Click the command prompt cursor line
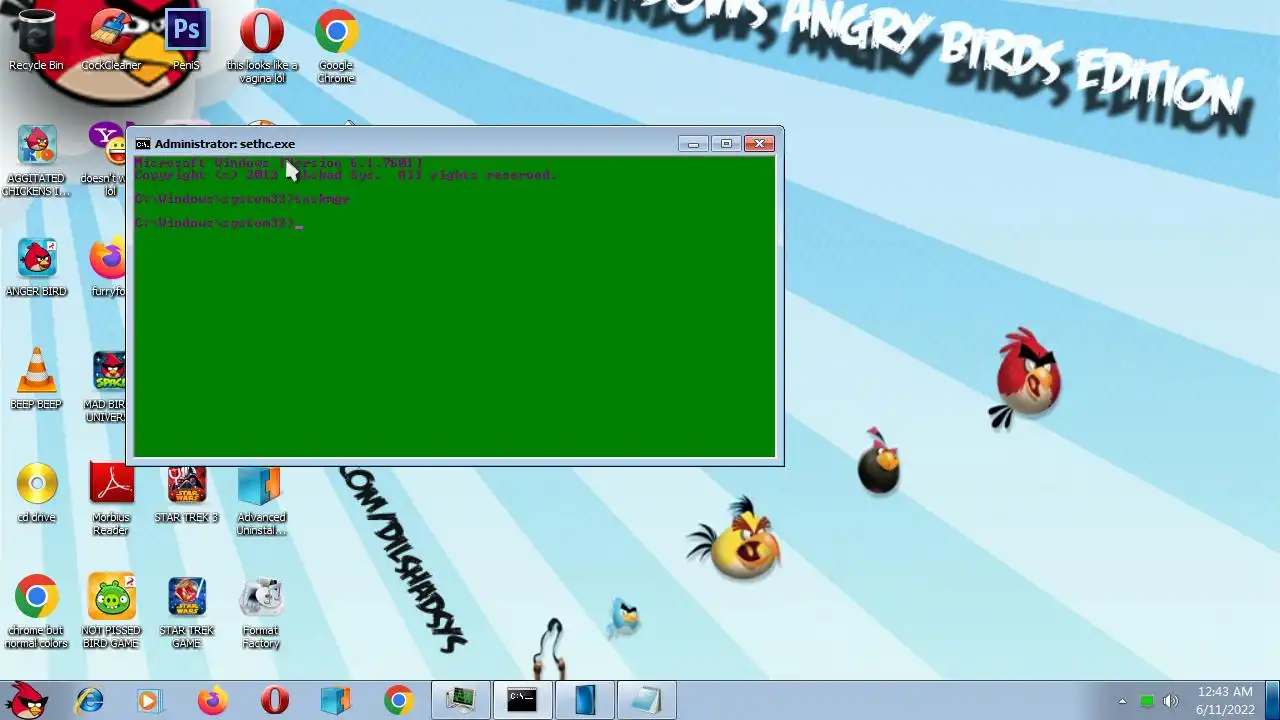Viewport: 1280px width, 720px height. [x=218, y=223]
